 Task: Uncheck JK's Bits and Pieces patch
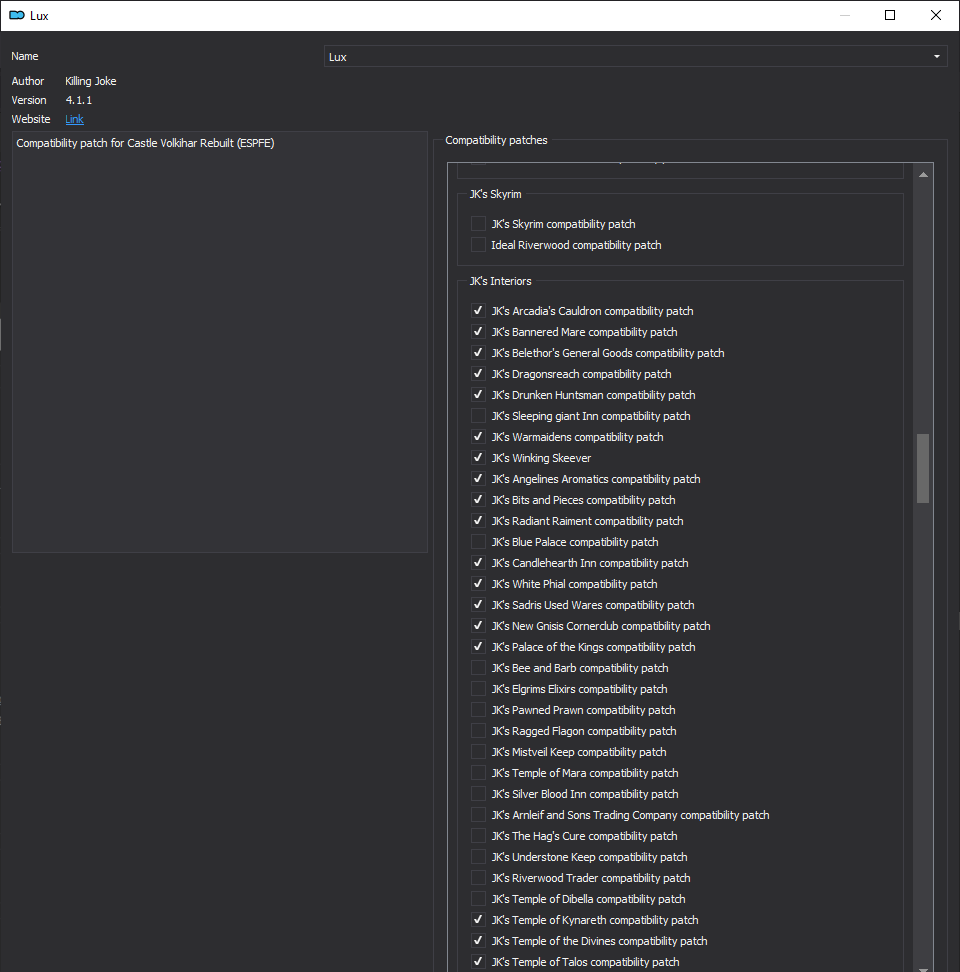(x=478, y=500)
